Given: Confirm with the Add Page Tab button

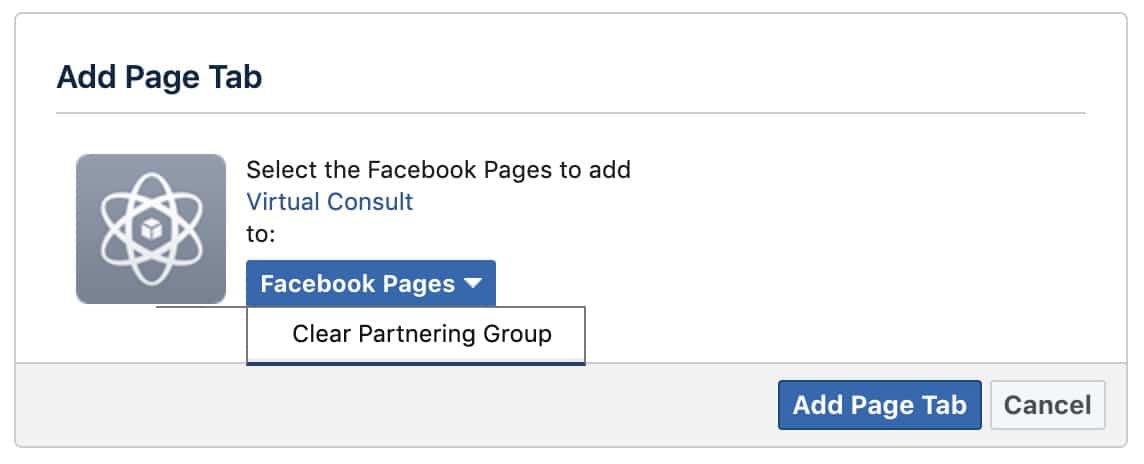Looking at the screenshot, I should coord(880,405).
